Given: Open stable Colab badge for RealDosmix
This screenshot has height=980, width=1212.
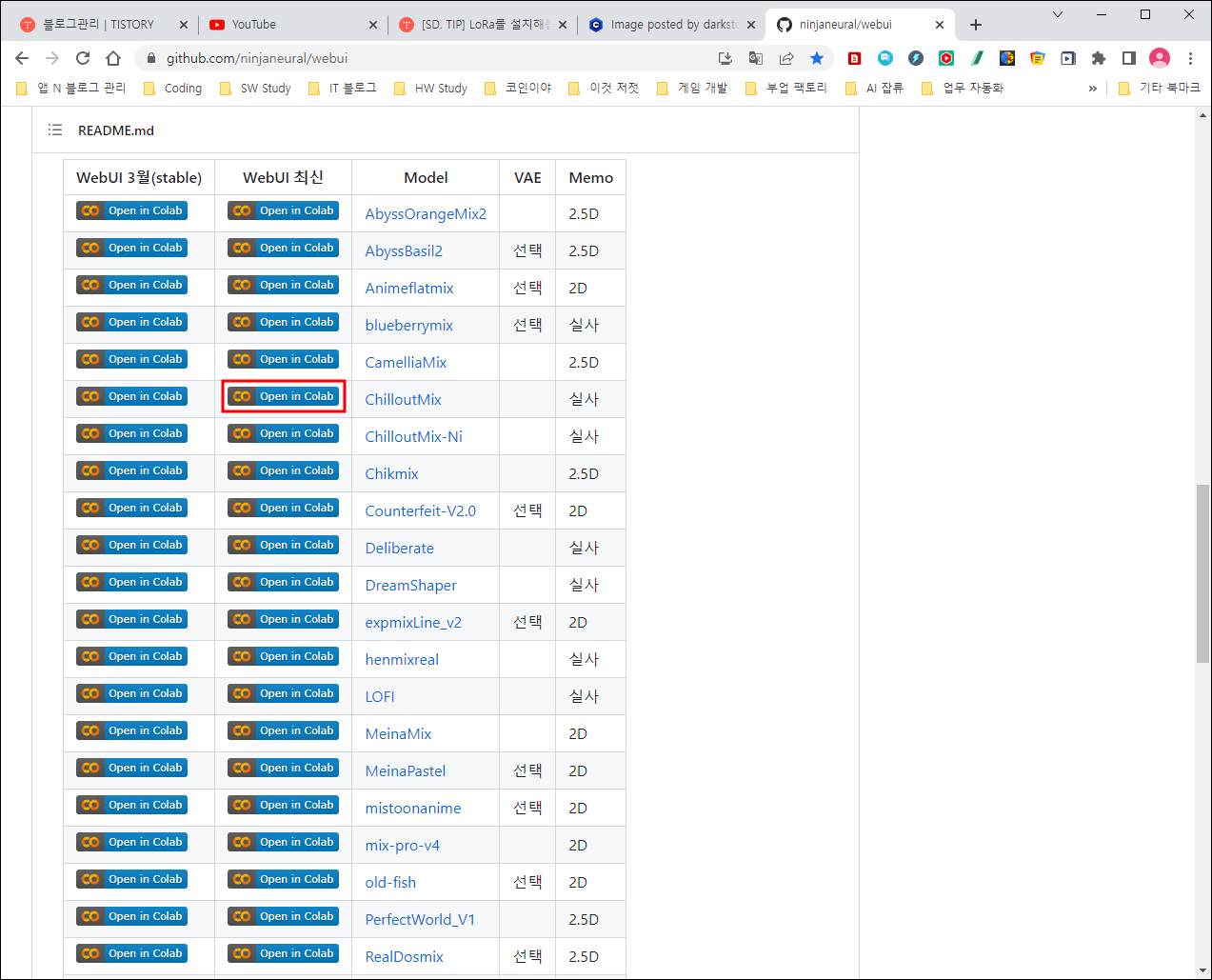Looking at the screenshot, I should 131,953.
